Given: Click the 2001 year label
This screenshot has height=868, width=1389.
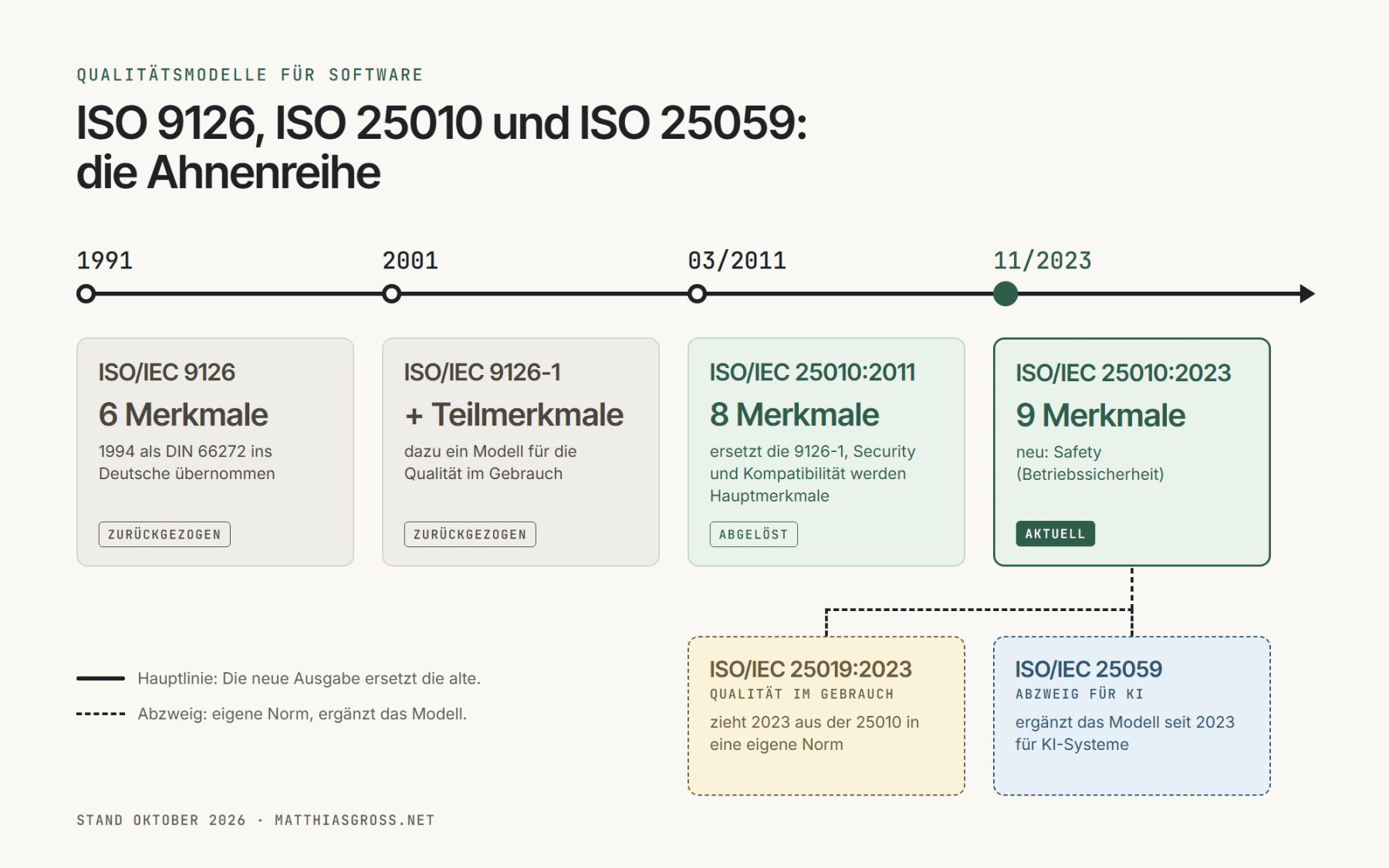Looking at the screenshot, I should click(x=410, y=261).
